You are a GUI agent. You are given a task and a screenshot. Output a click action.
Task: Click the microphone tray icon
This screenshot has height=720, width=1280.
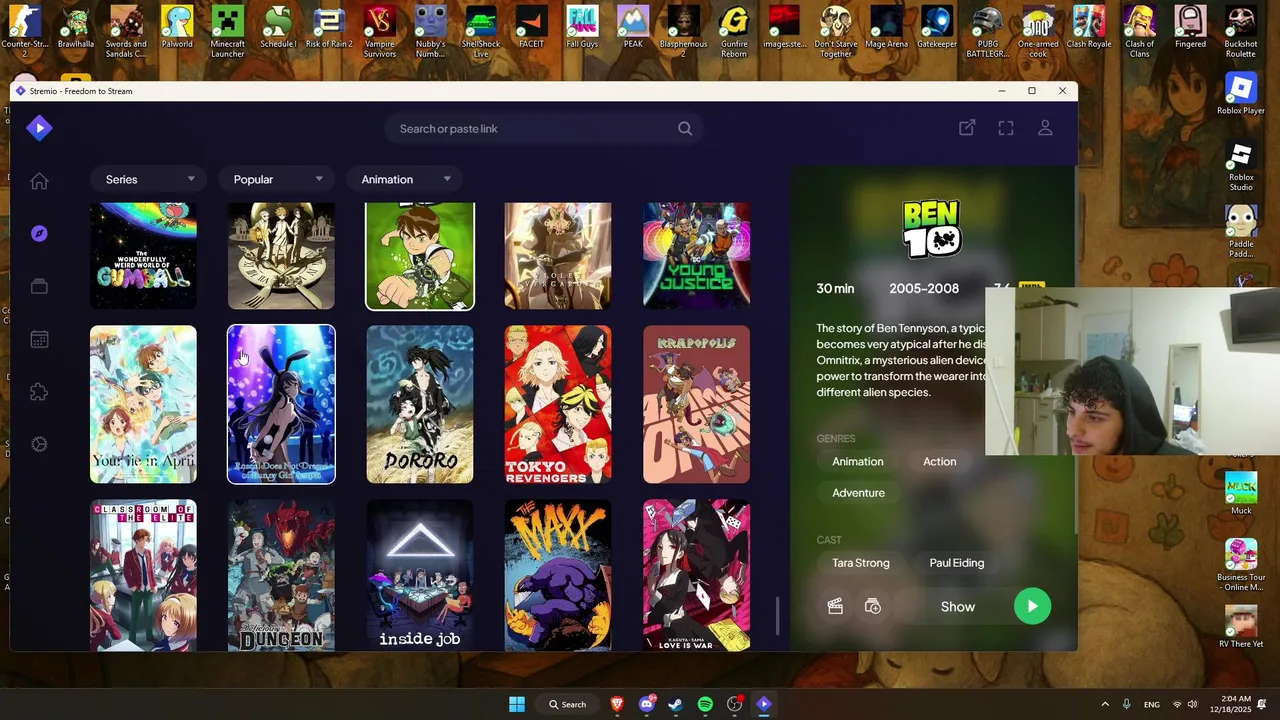click(1126, 704)
